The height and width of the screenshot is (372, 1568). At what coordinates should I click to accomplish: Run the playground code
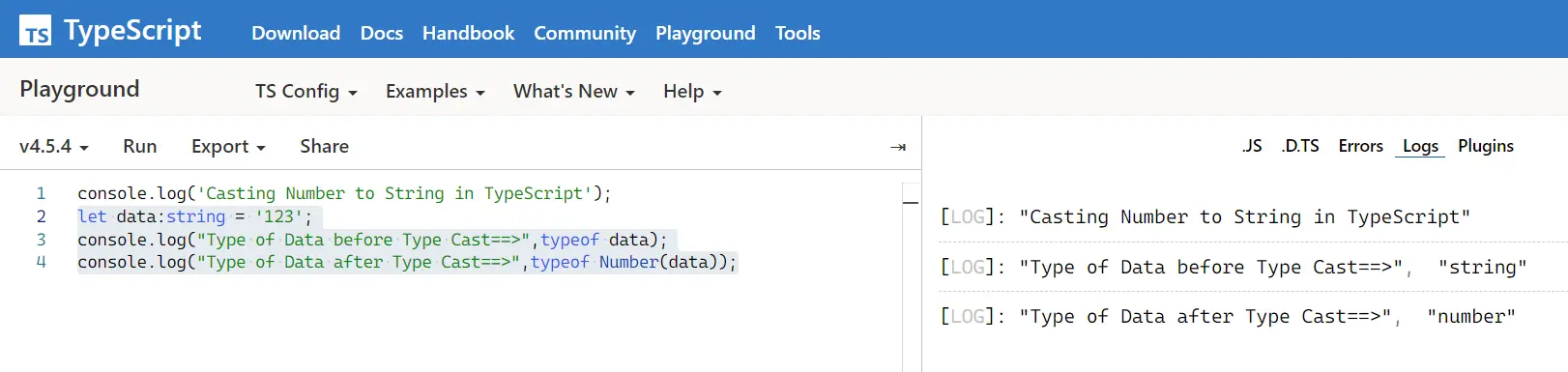140,147
